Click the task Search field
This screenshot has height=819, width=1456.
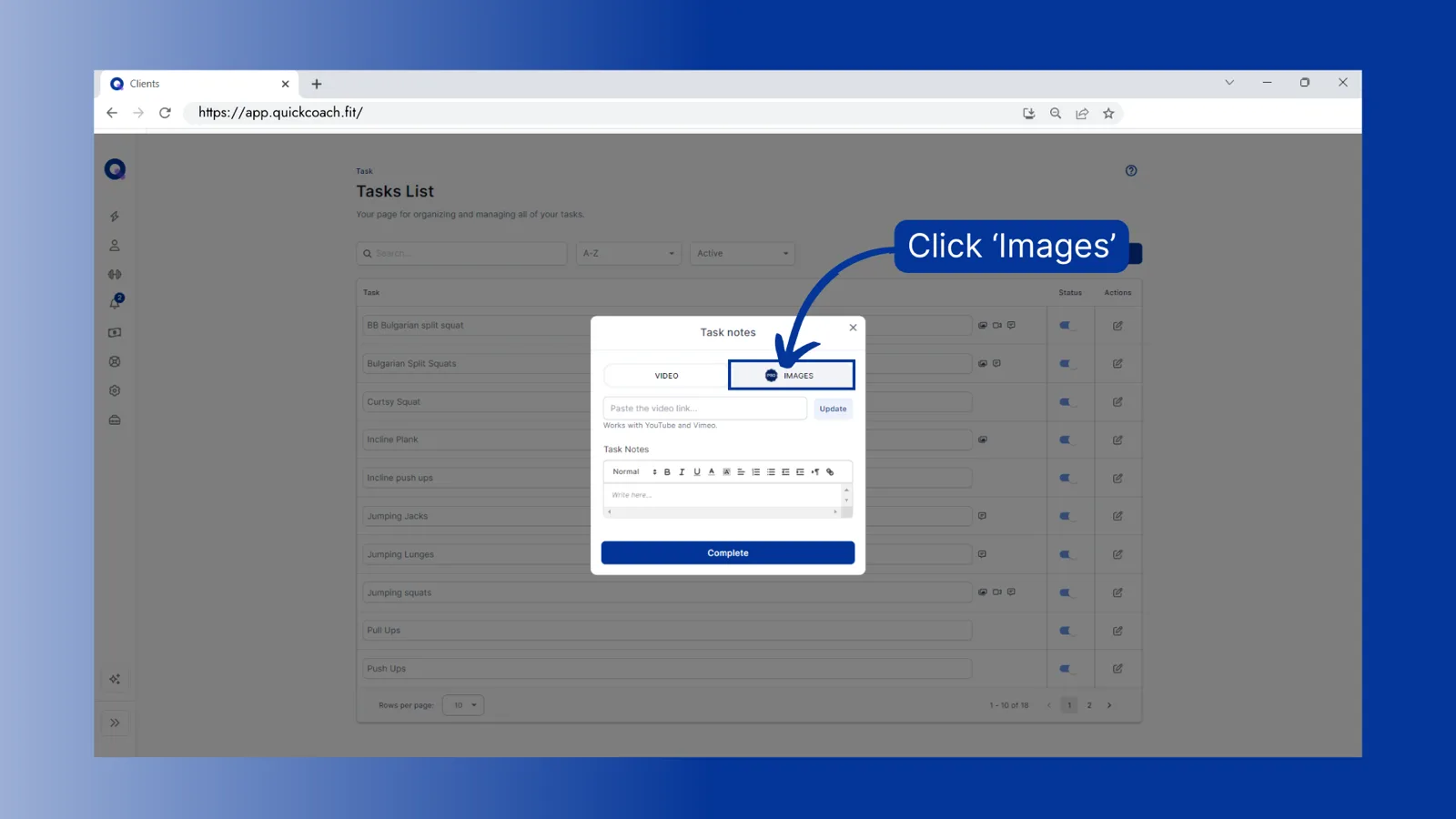pos(461,253)
